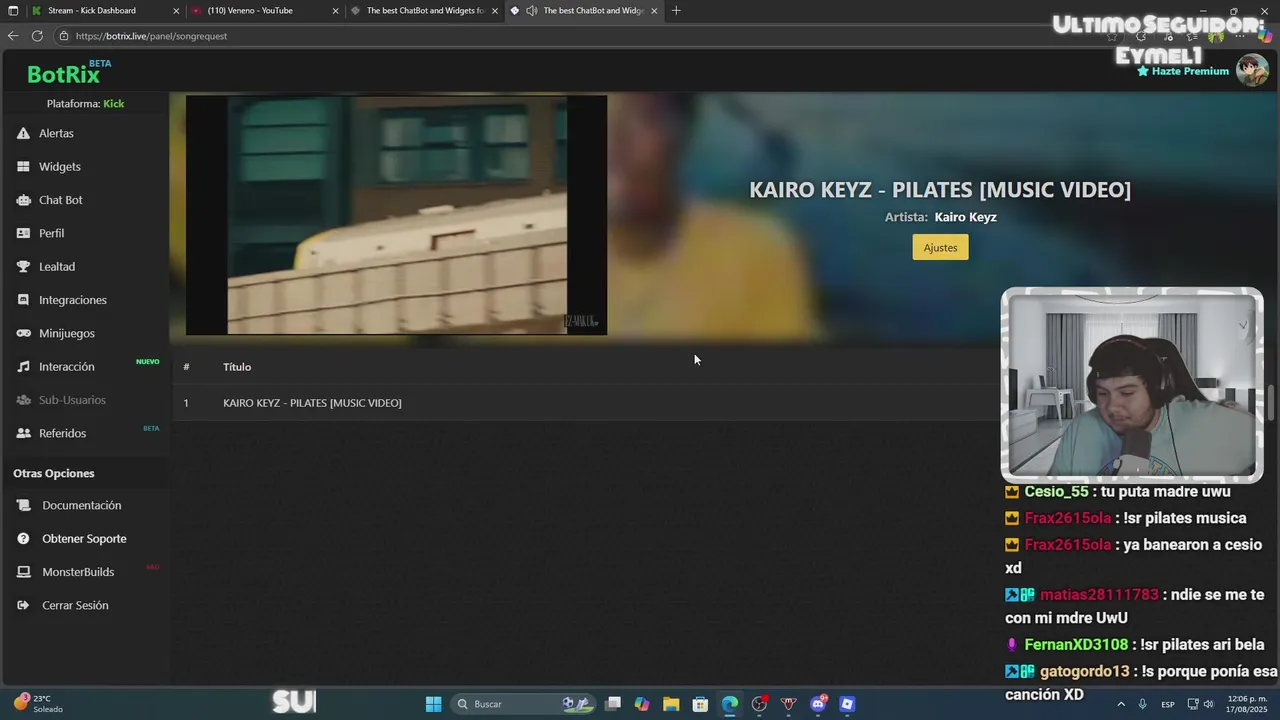This screenshot has width=1280, height=720.
Task: Open the Lealtad trophy icon
Action: (x=23, y=267)
